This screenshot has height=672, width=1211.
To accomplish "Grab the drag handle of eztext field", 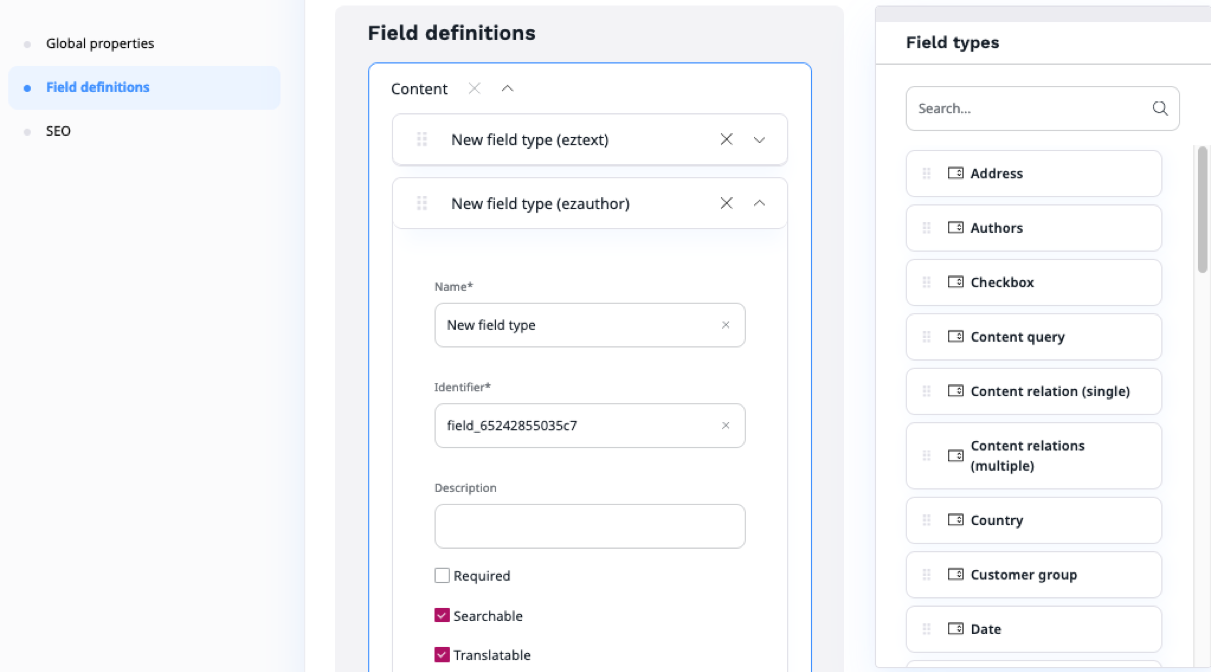I will [x=422, y=140].
